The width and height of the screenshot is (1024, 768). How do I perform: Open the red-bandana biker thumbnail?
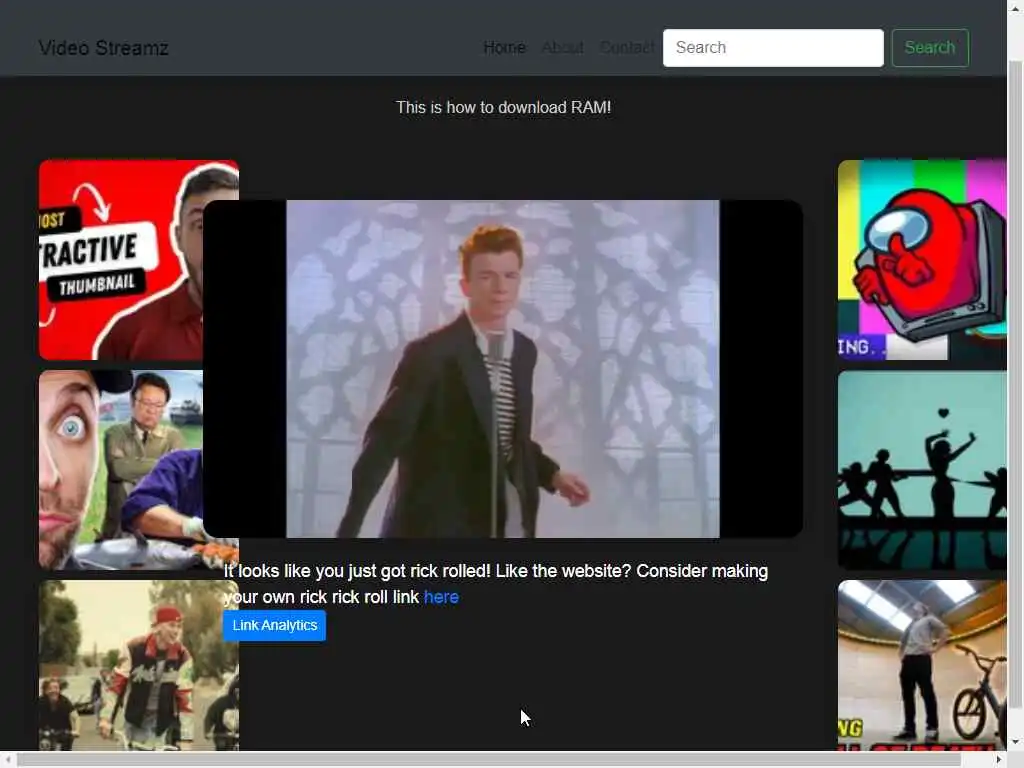point(138,665)
